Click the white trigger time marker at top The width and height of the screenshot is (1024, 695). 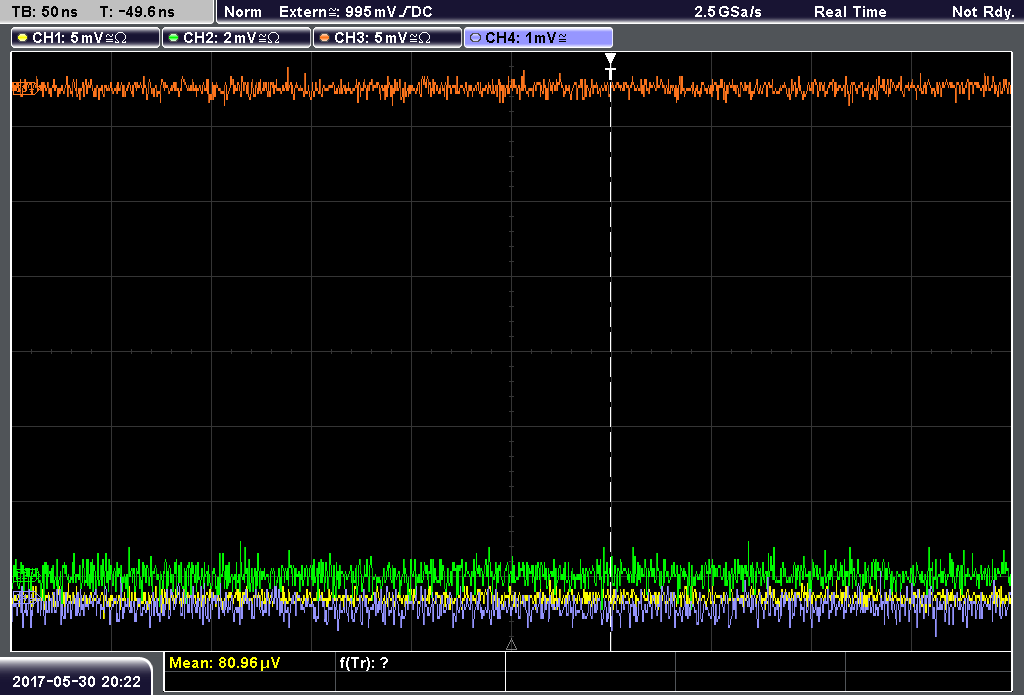click(x=610, y=66)
